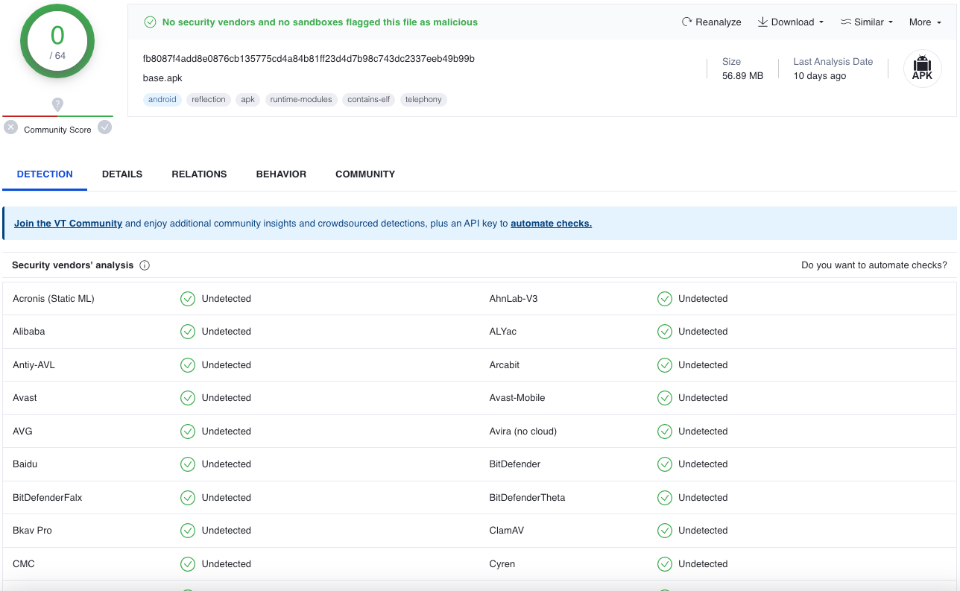Click the community score question marker
This screenshot has width=960, height=591.
(58, 105)
